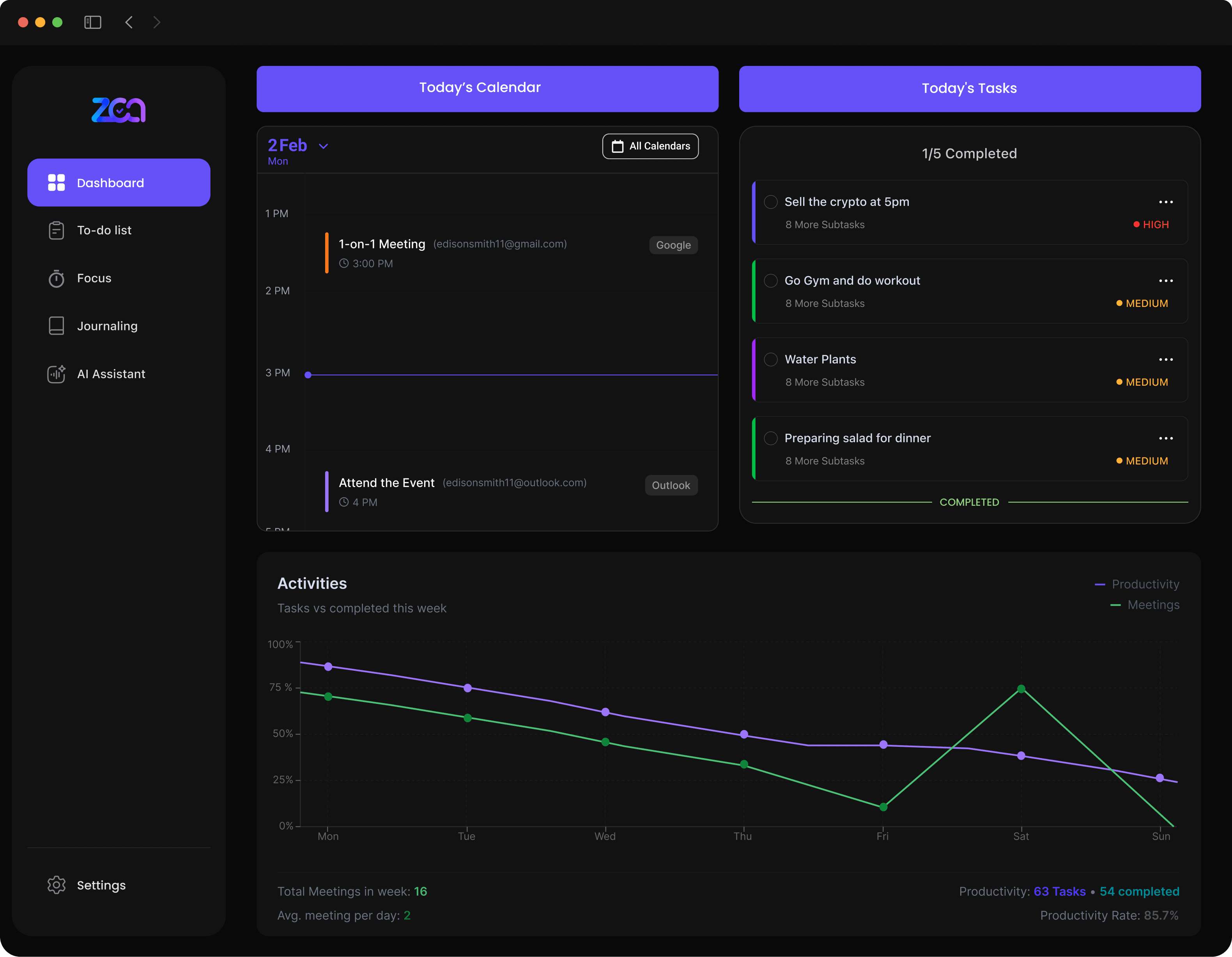
Task: Check off Preparing salad for dinner
Action: click(770, 438)
